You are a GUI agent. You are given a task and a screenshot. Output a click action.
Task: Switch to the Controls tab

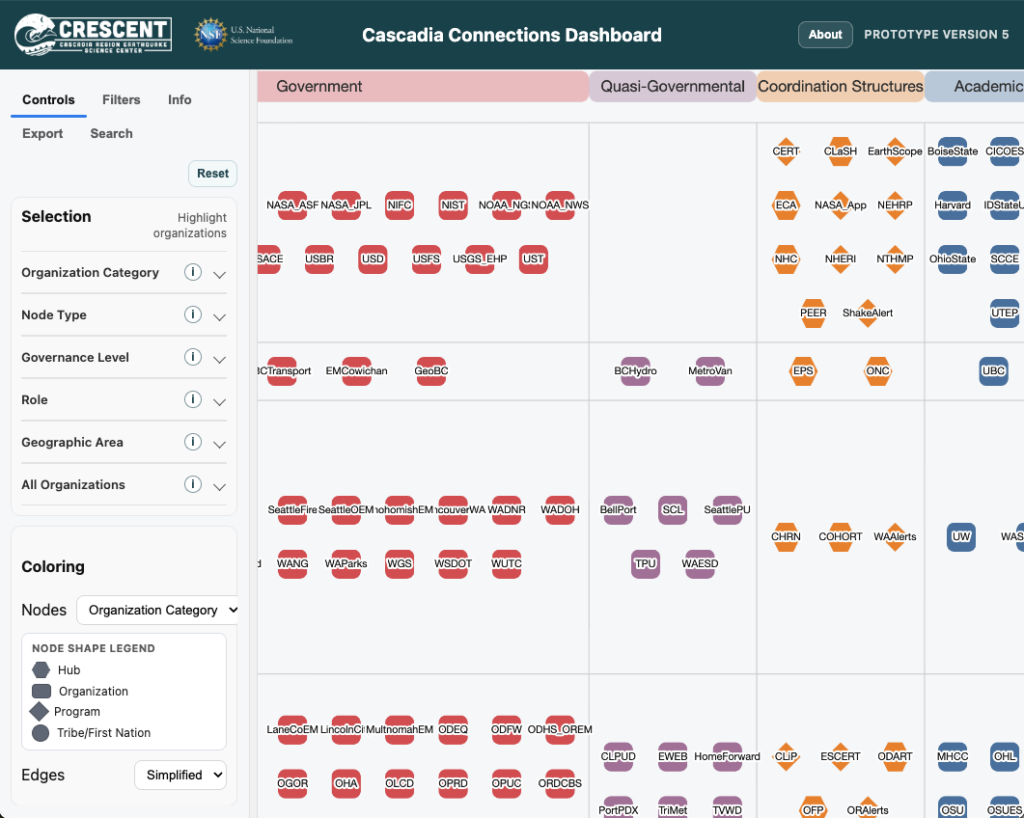point(48,100)
